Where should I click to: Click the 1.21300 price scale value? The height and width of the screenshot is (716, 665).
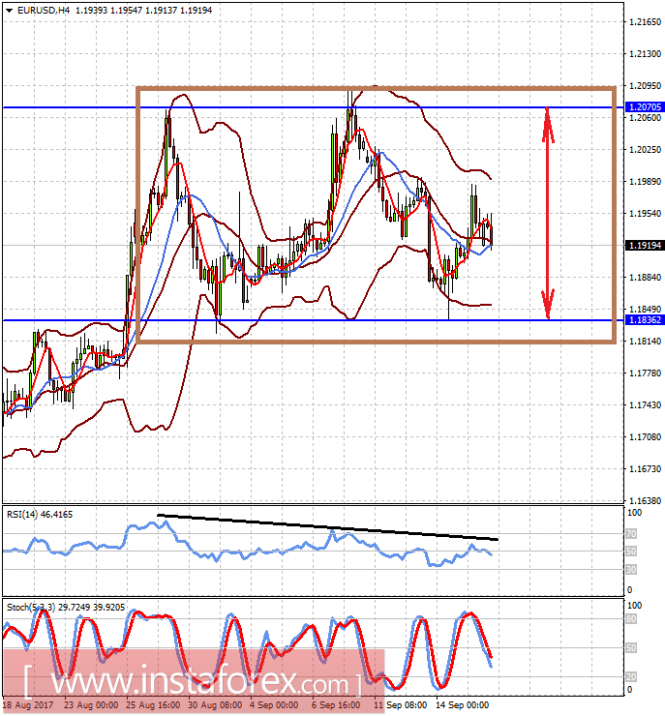[645, 53]
